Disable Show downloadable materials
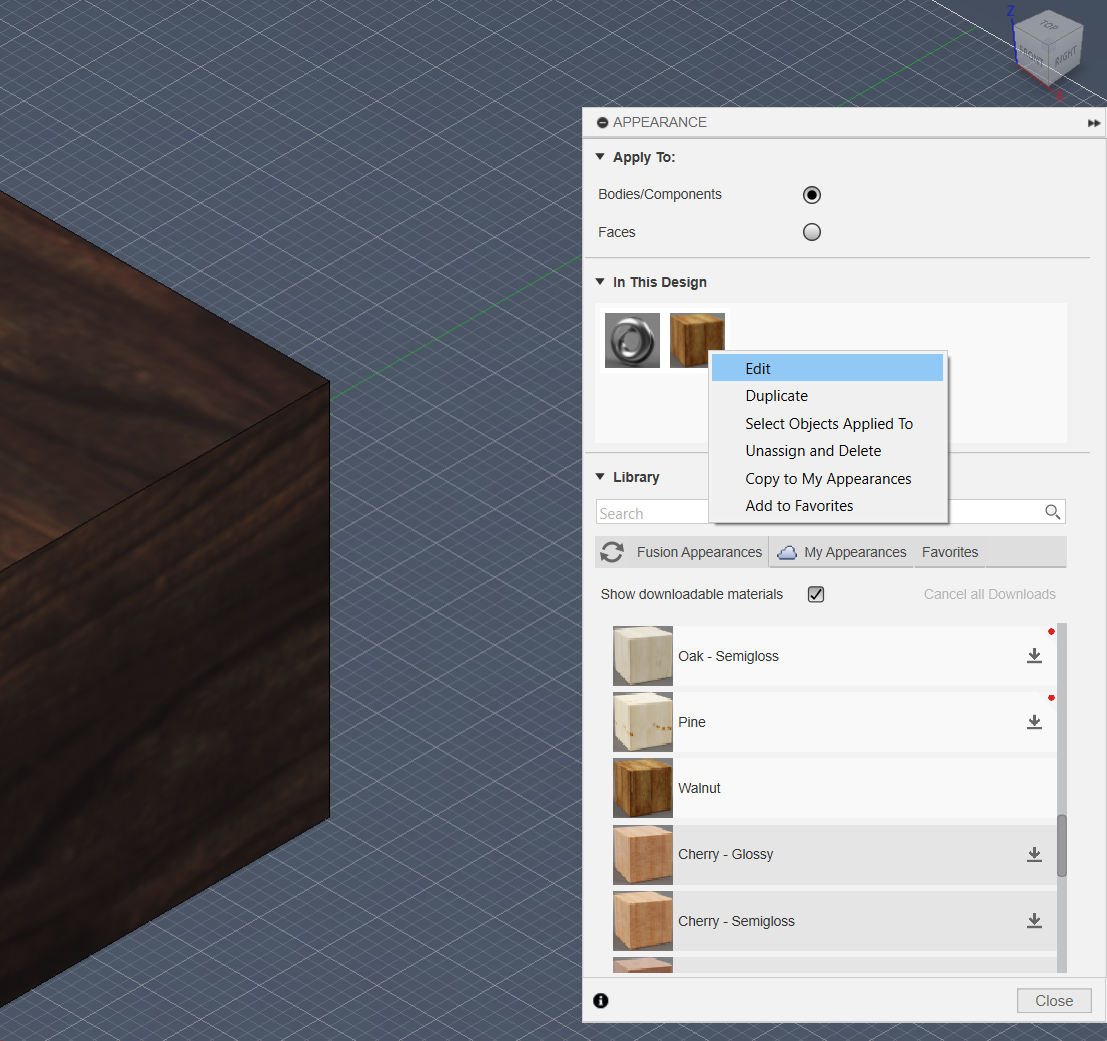Image resolution: width=1107 pixels, height=1041 pixels. (815, 594)
